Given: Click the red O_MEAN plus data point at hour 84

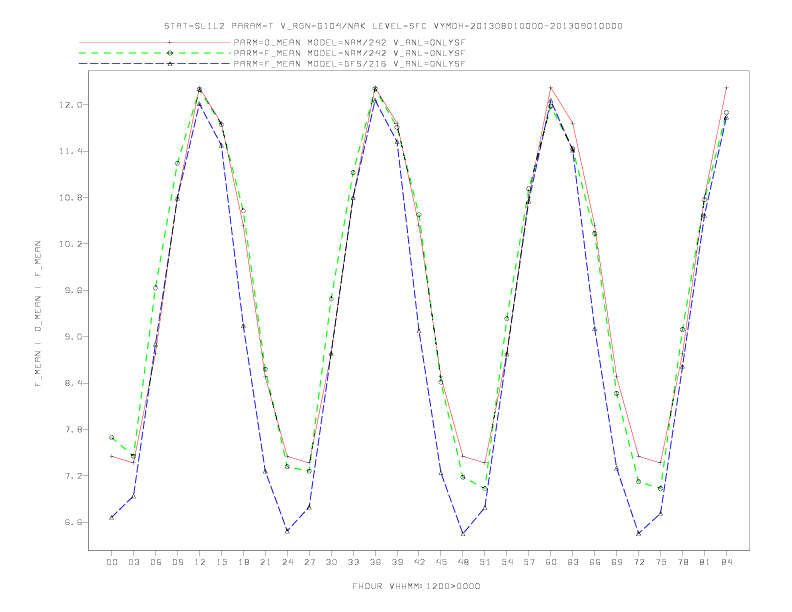Looking at the screenshot, I should tap(726, 88).
